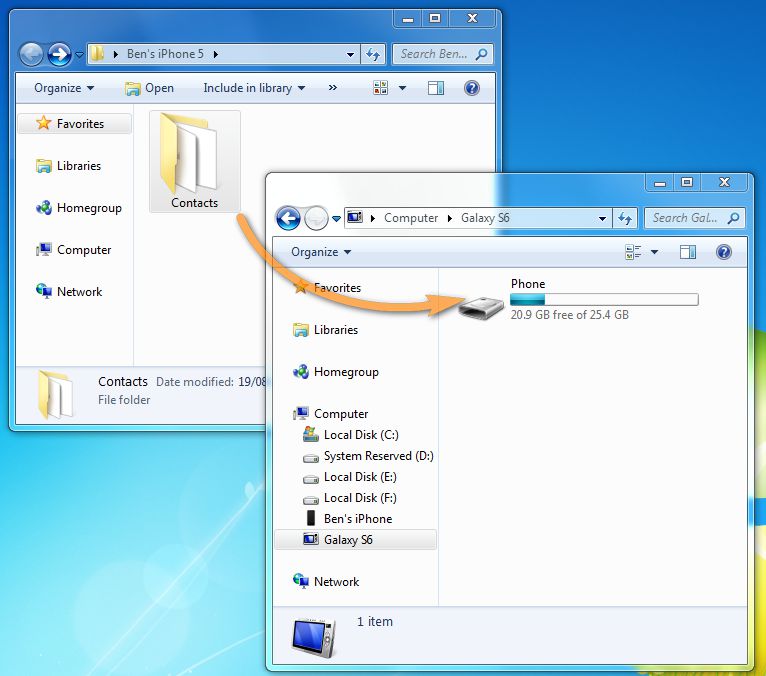Viewport: 766px width, 676px height.
Task: Open view options arrow in iPhone window
Action: pyautogui.click(x=403, y=88)
